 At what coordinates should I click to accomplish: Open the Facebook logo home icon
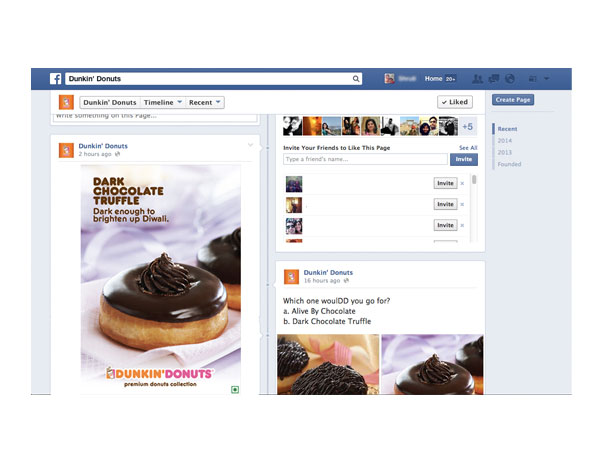(x=55, y=79)
